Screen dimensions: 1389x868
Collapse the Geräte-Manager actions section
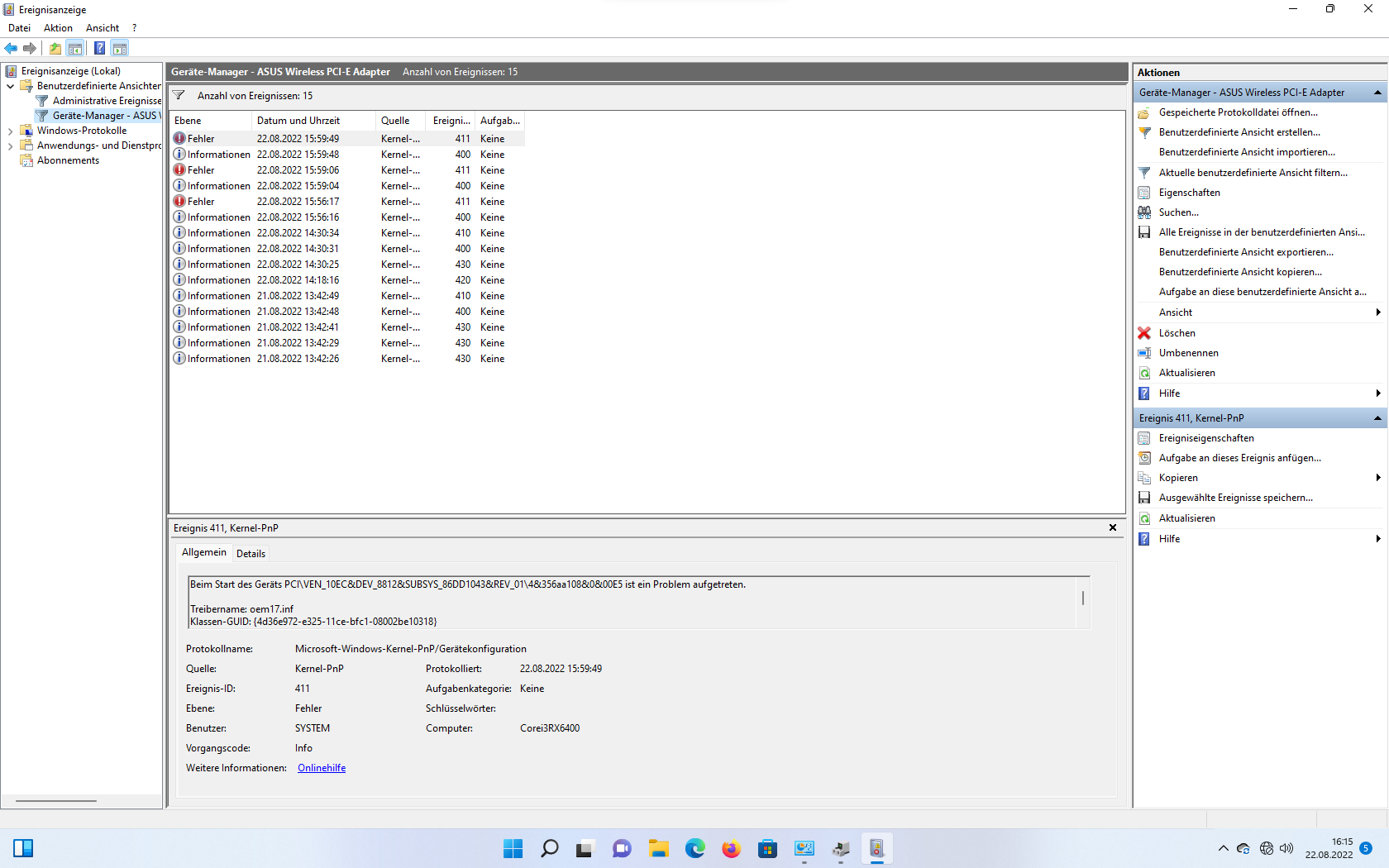[x=1377, y=92]
